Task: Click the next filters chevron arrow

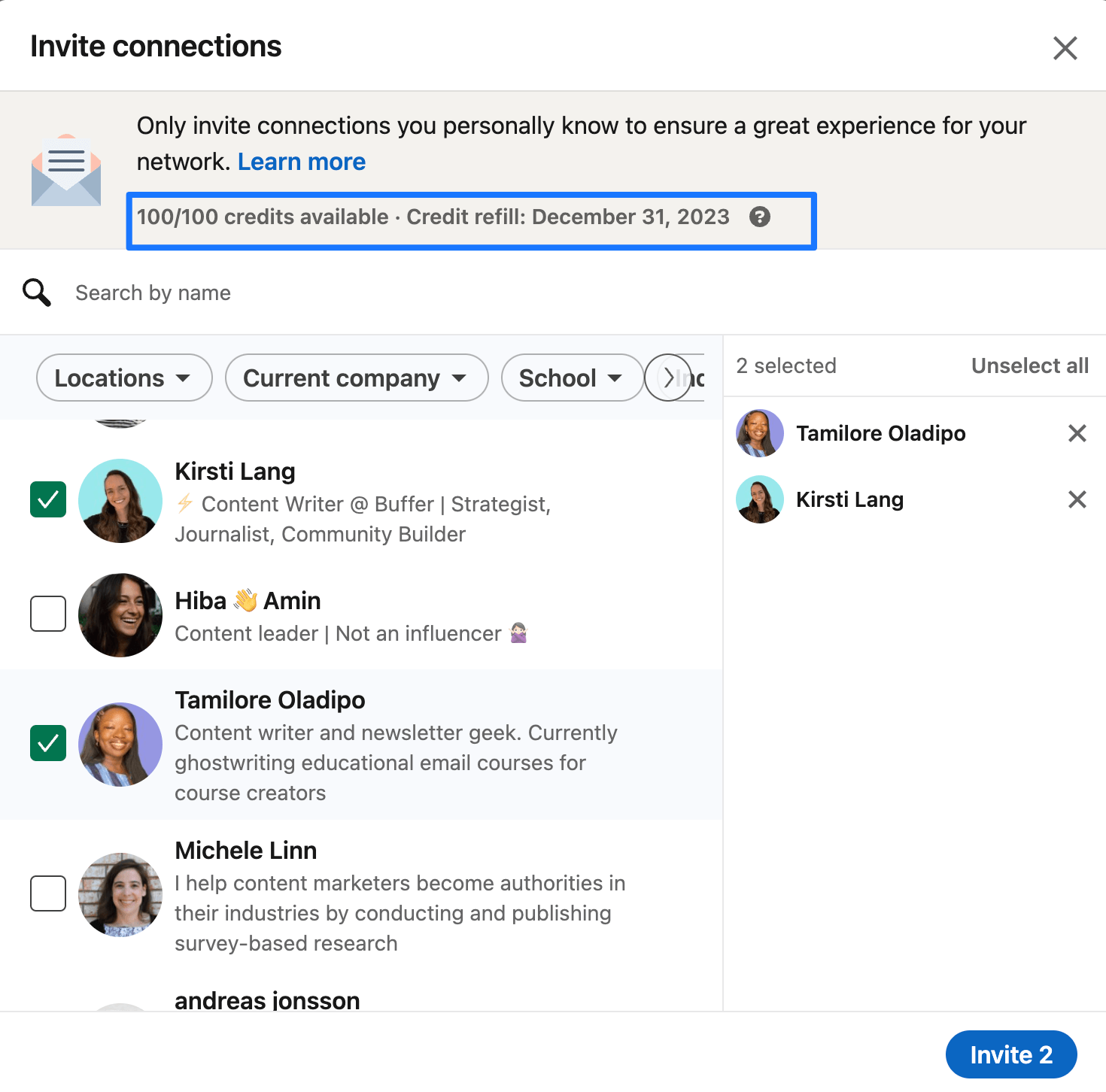Action: pyautogui.click(x=668, y=378)
